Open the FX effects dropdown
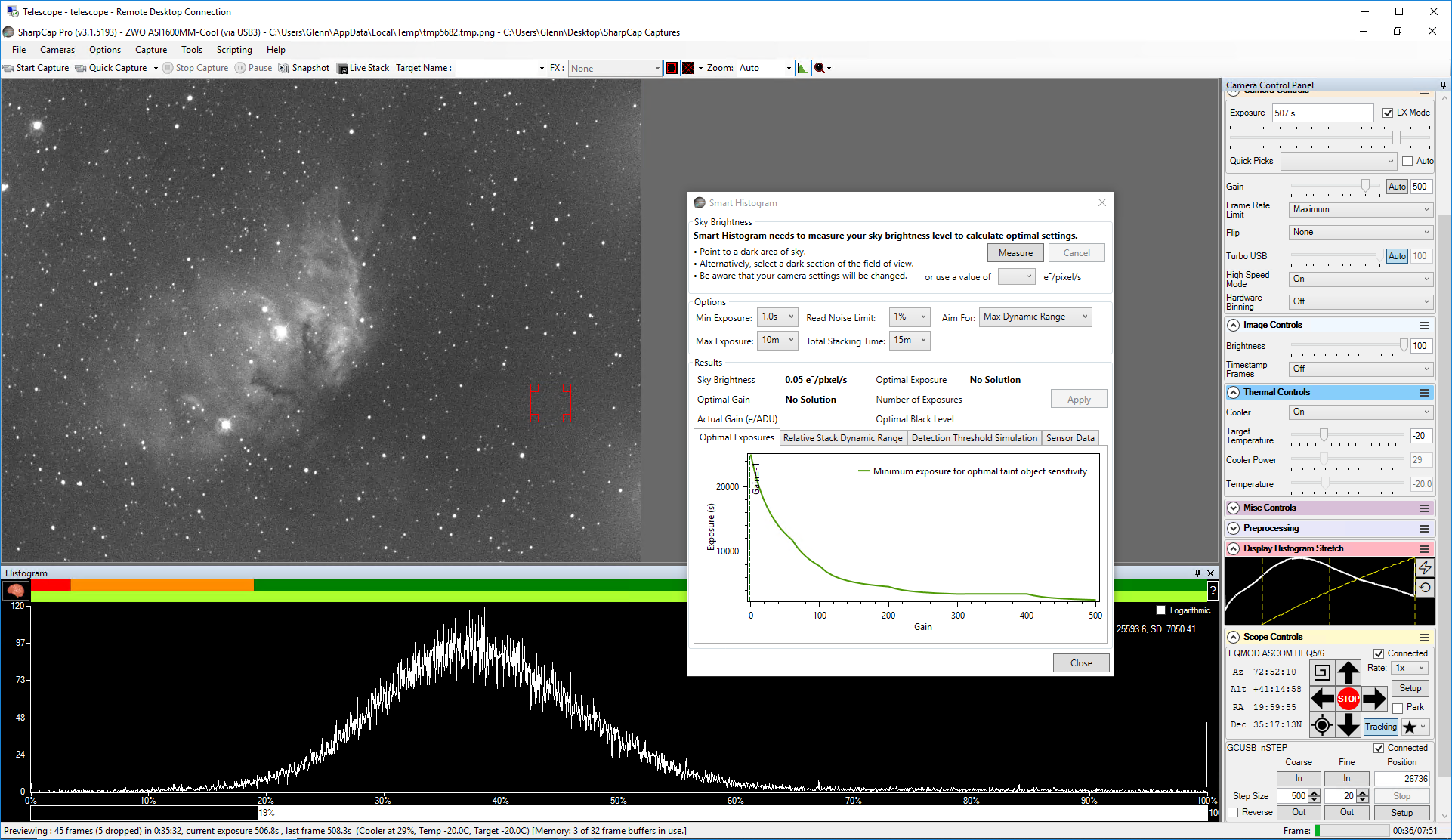 [615, 68]
